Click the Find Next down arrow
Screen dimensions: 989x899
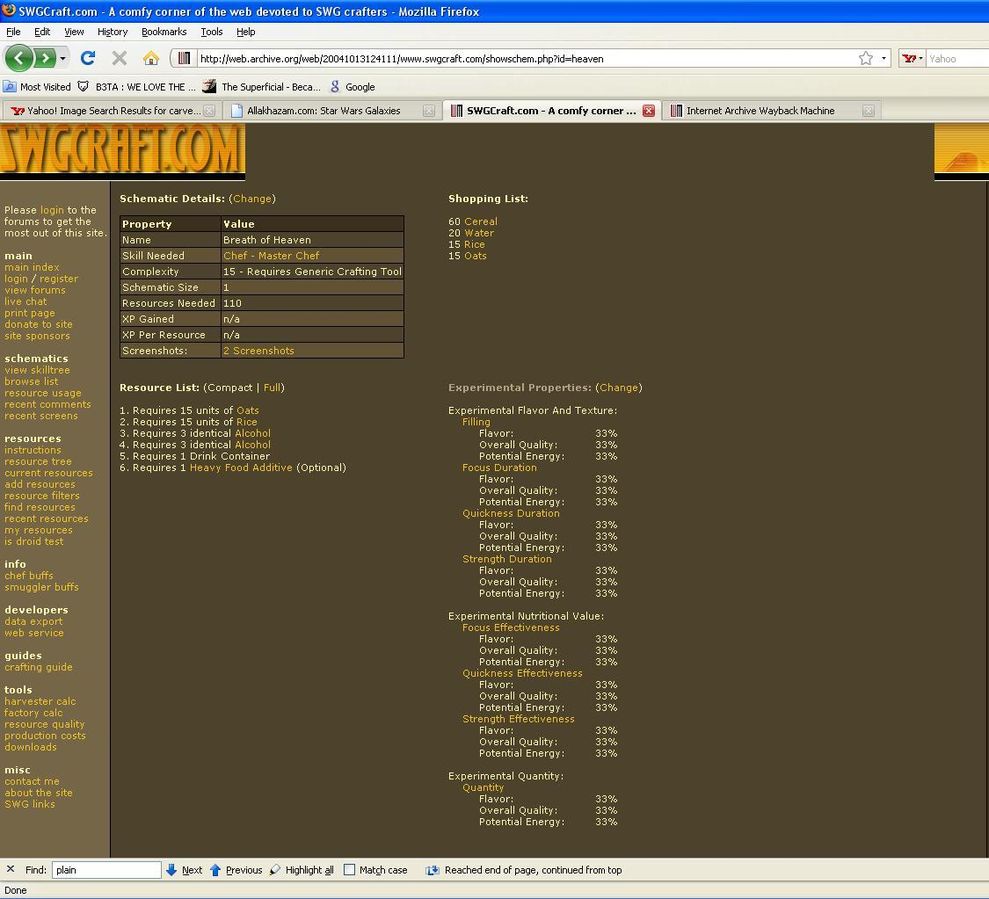pyautogui.click(x=171, y=870)
